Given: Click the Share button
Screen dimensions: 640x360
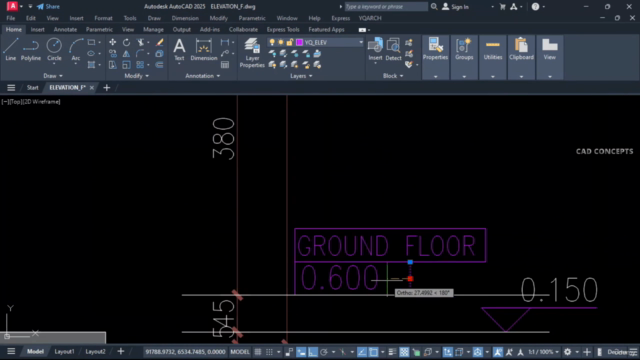Looking at the screenshot, I should [x=48, y=7].
